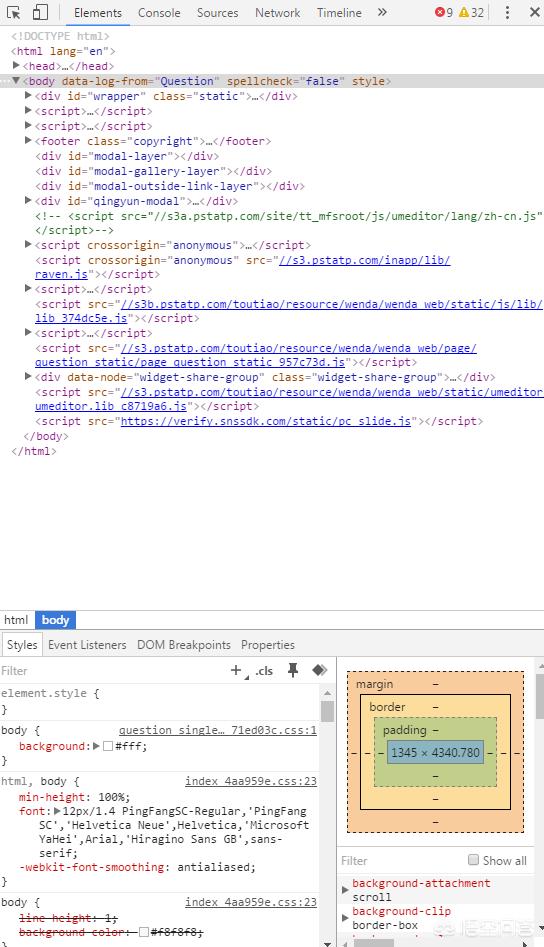Switch to the Console tab
The height and width of the screenshot is (947, 544).
[159, 13]
